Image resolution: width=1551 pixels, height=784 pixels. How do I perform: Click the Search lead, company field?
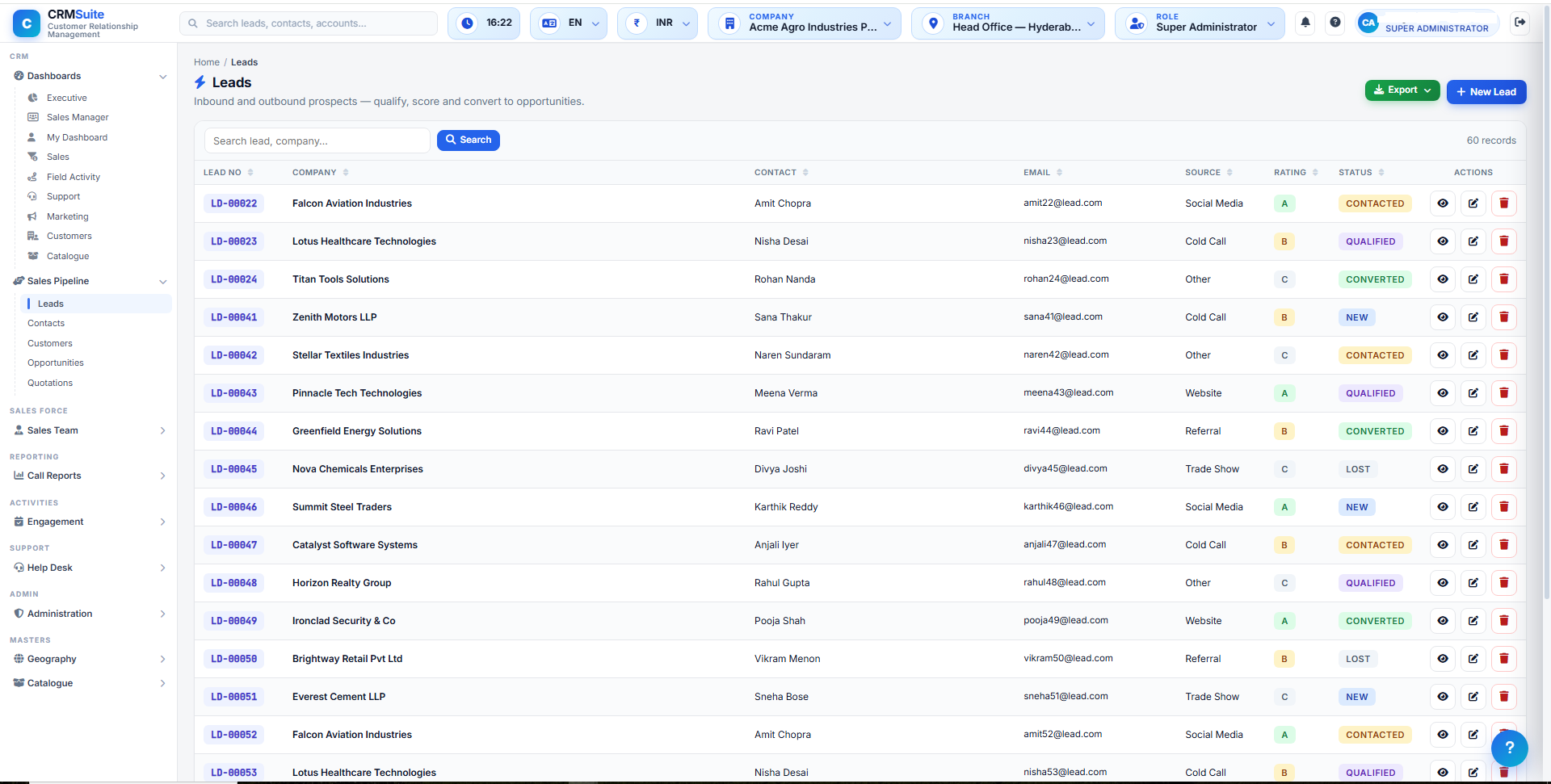click(317, 140)
